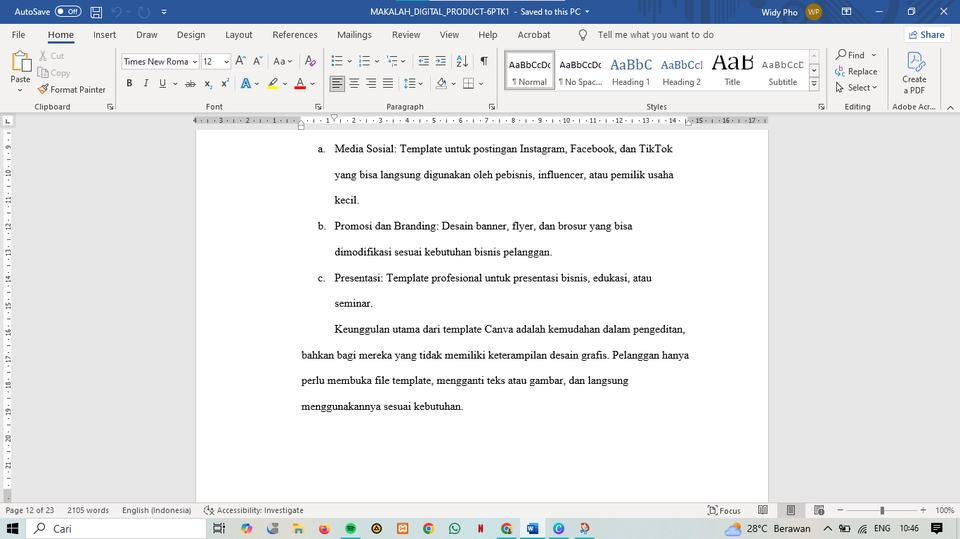Click Clear All Formatting icon

click(310, 61)
